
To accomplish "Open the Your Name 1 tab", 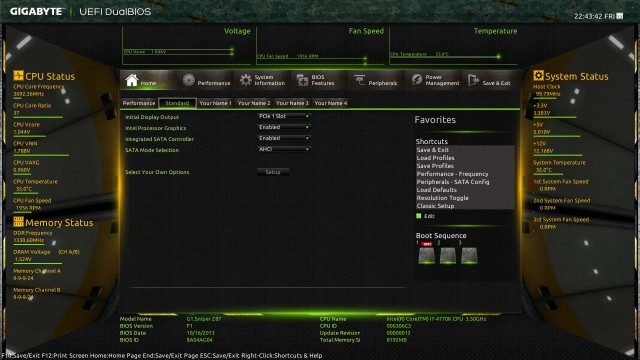I will click(x=216, y=103).
